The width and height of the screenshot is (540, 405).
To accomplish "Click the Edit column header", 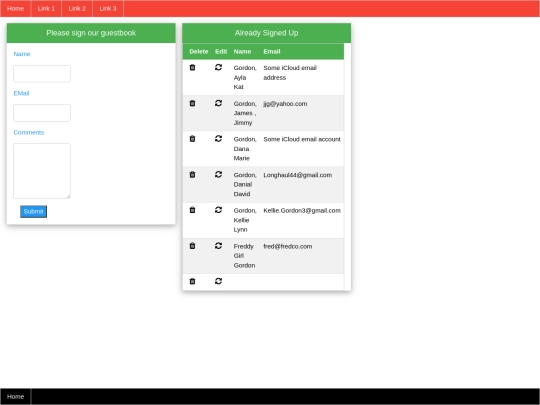I will 221,52.
